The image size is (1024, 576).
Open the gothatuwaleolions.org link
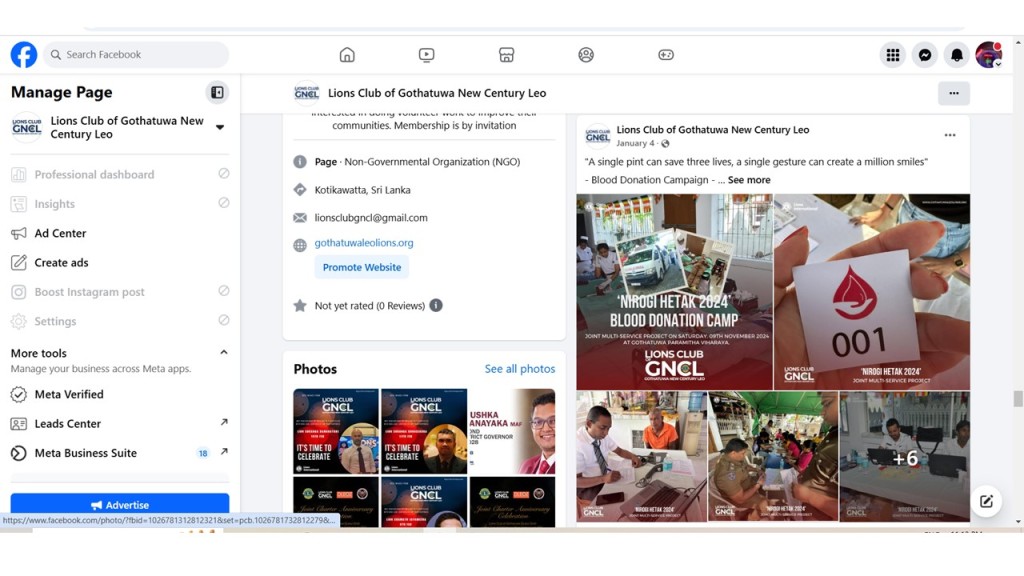tap(364, 243)
